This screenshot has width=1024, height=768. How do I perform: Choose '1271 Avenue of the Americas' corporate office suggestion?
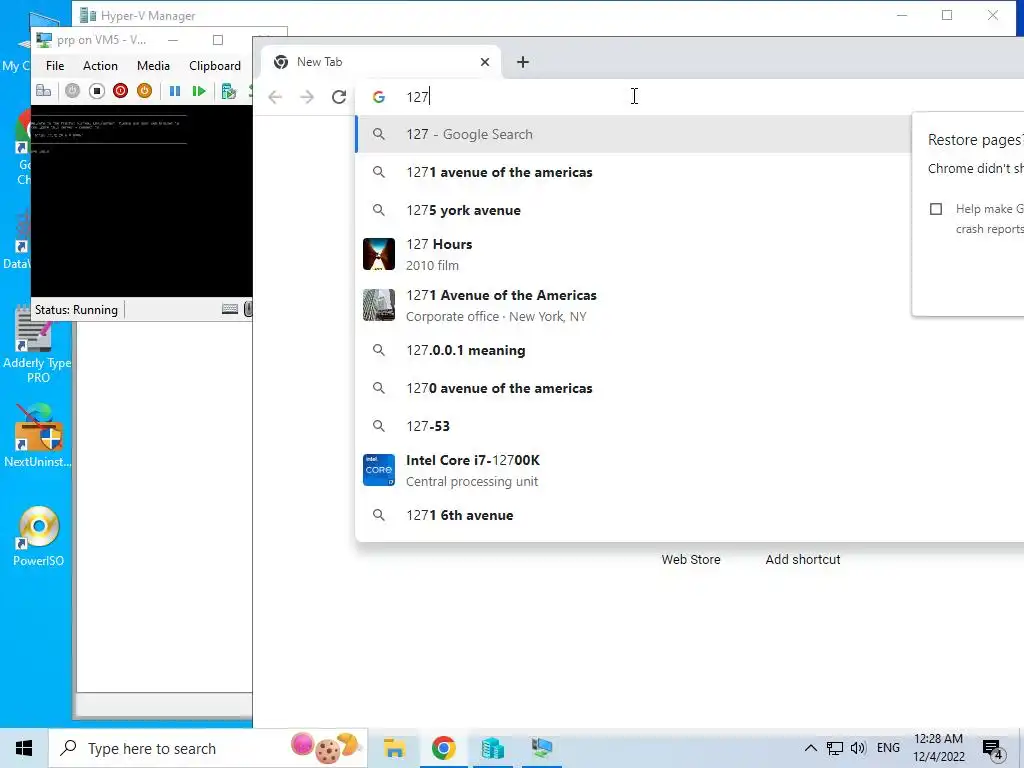pyautogui.click(x=633, y=306)
